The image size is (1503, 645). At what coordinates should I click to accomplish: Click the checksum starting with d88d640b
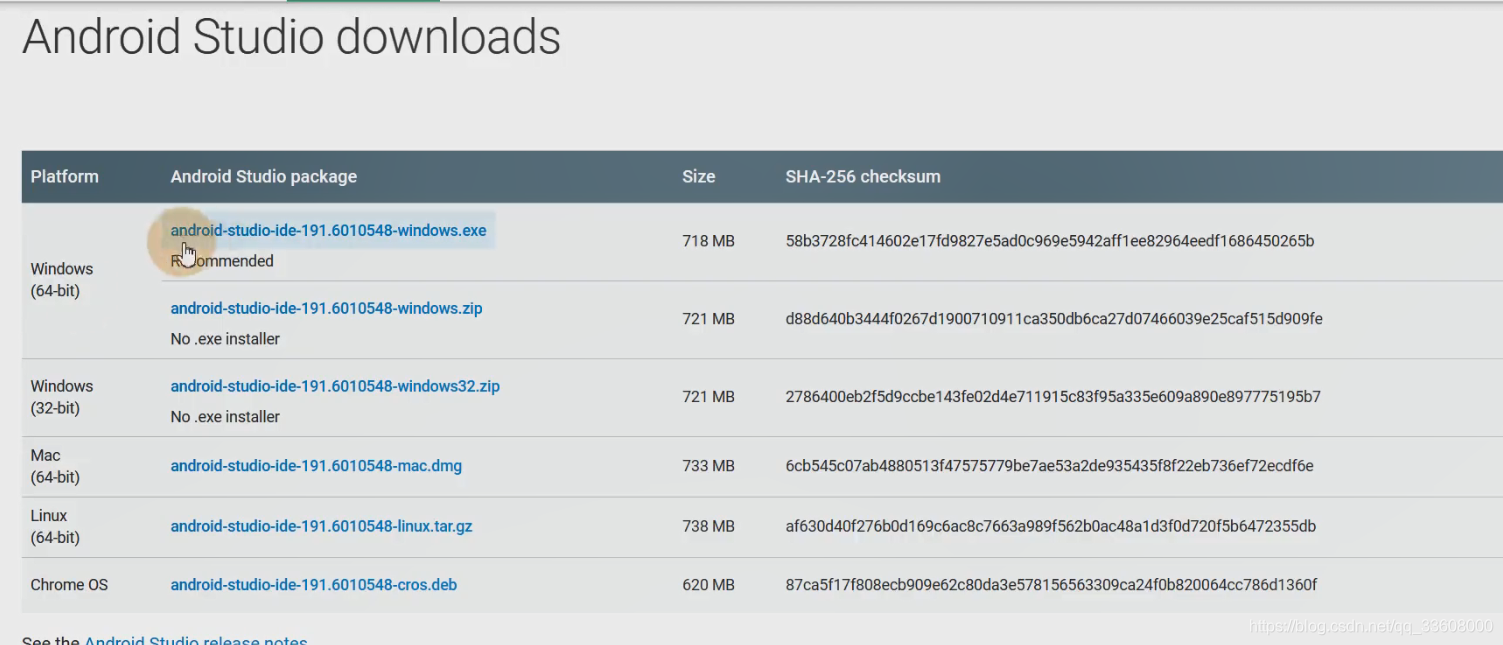[1054, 319]
